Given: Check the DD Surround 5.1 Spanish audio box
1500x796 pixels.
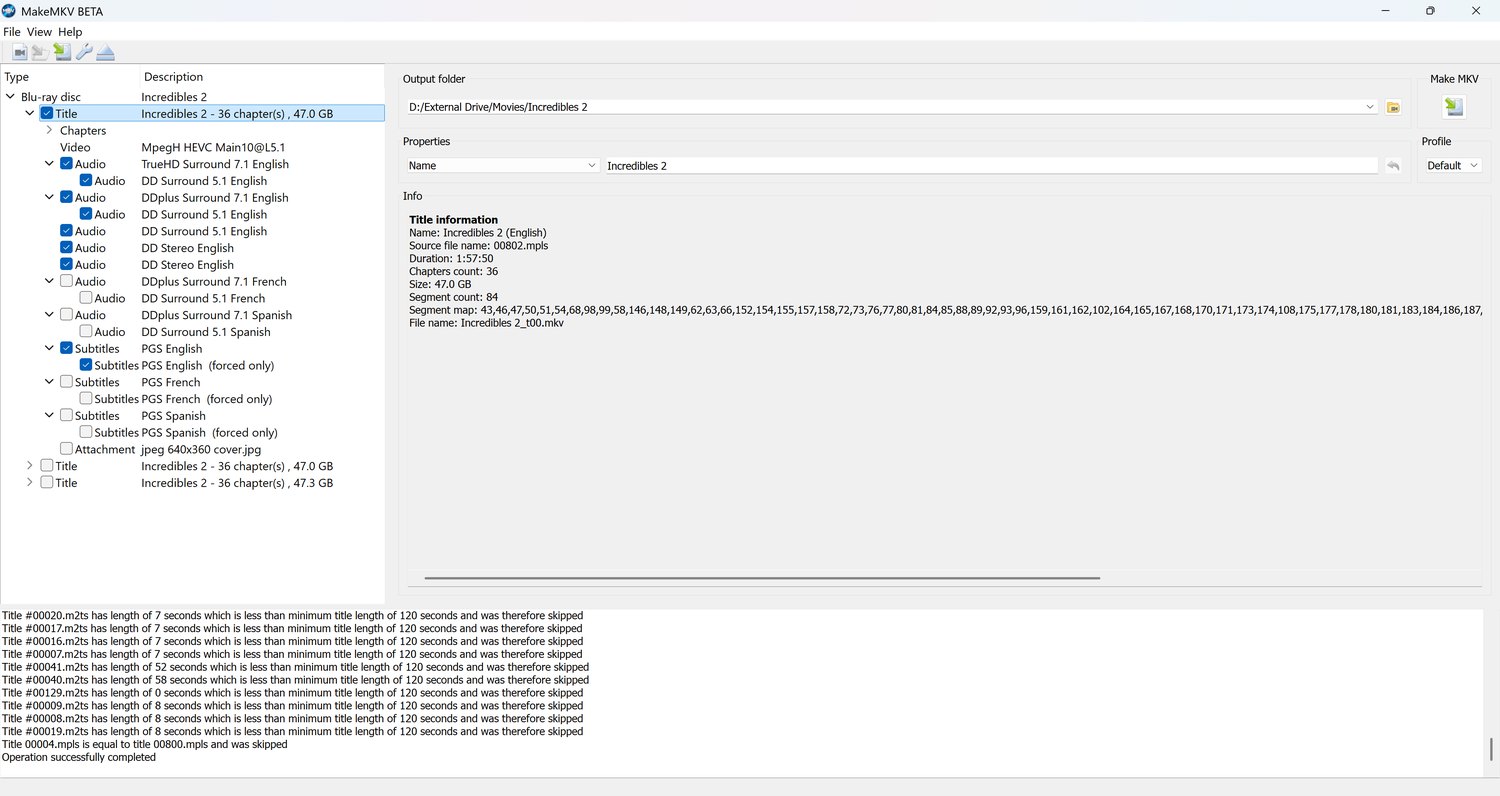Looking at the screenshot, I should 86,332.
